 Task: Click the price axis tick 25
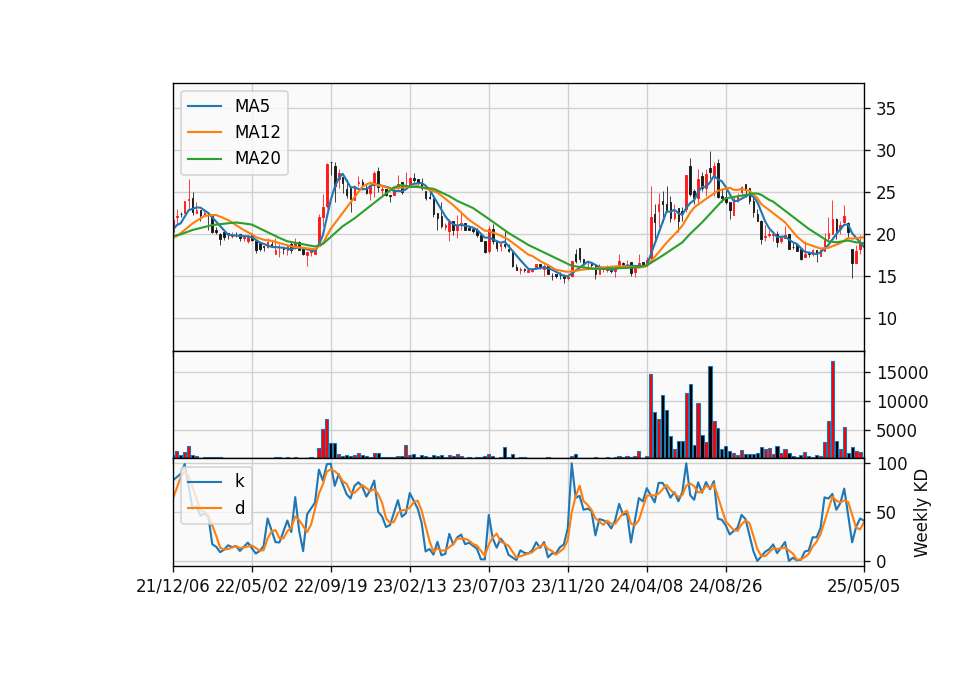[x=885, y=193]
